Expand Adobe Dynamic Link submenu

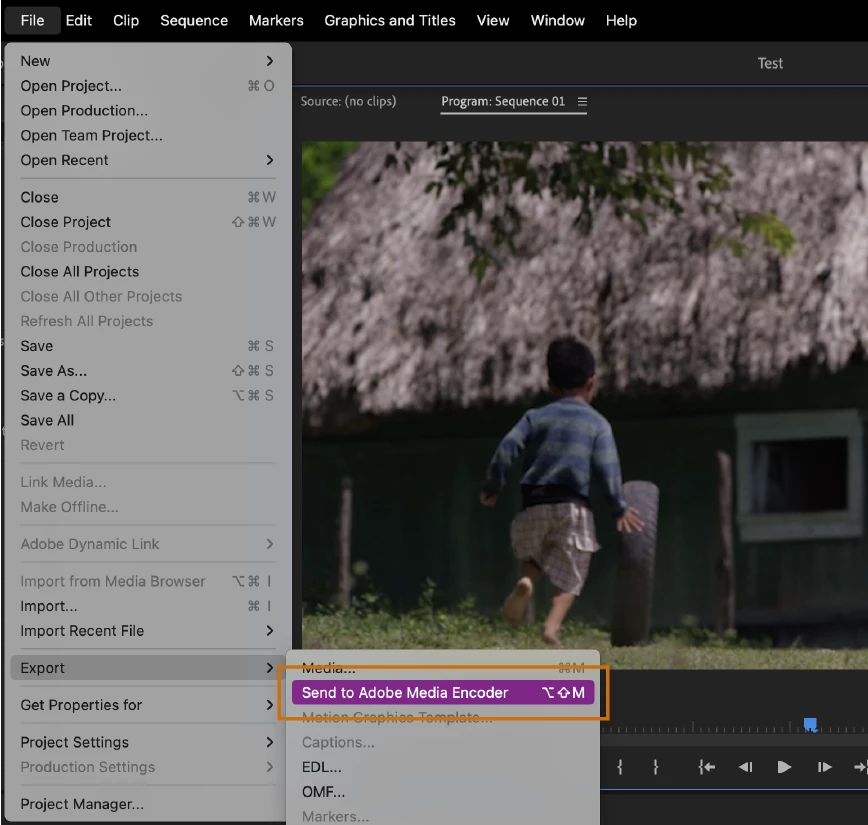pyautogui.click(x=148, y=544)
